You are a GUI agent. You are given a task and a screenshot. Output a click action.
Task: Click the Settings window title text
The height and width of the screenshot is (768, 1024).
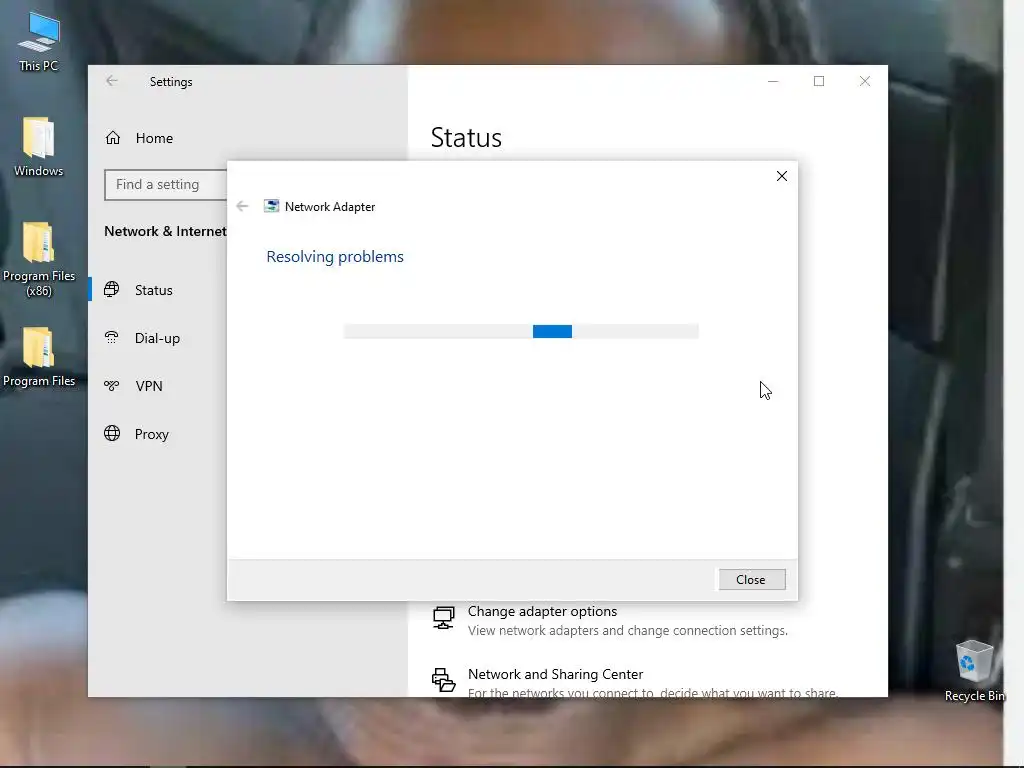point(171,82)
